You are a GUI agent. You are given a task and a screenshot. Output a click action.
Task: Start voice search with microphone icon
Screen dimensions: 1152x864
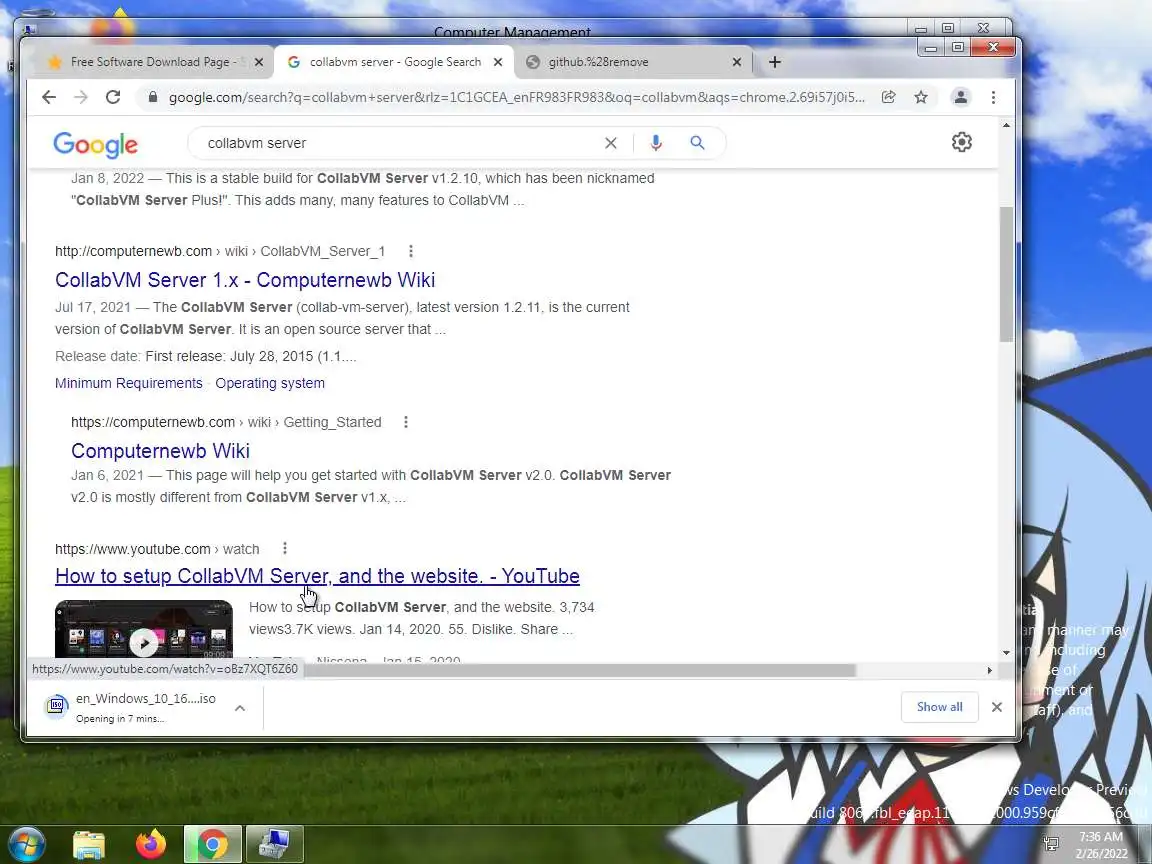click(656, 143)
